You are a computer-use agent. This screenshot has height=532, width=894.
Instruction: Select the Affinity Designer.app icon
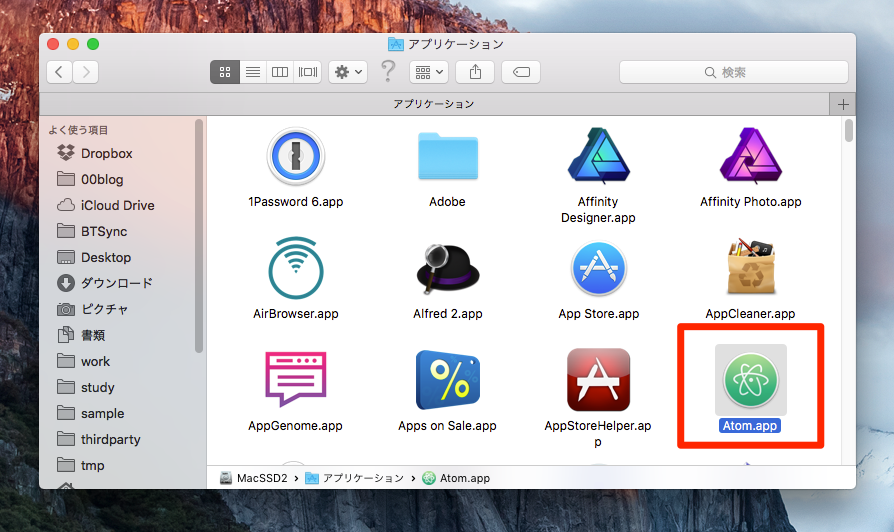(x=599, y=156)
